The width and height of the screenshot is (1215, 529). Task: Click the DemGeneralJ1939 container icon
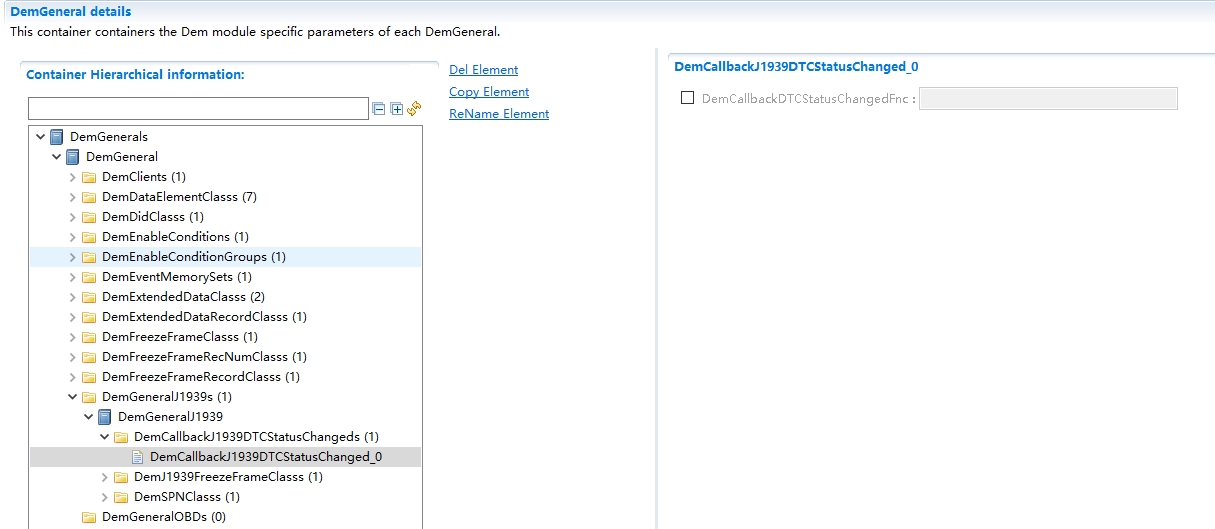click(x=105, y=417)
